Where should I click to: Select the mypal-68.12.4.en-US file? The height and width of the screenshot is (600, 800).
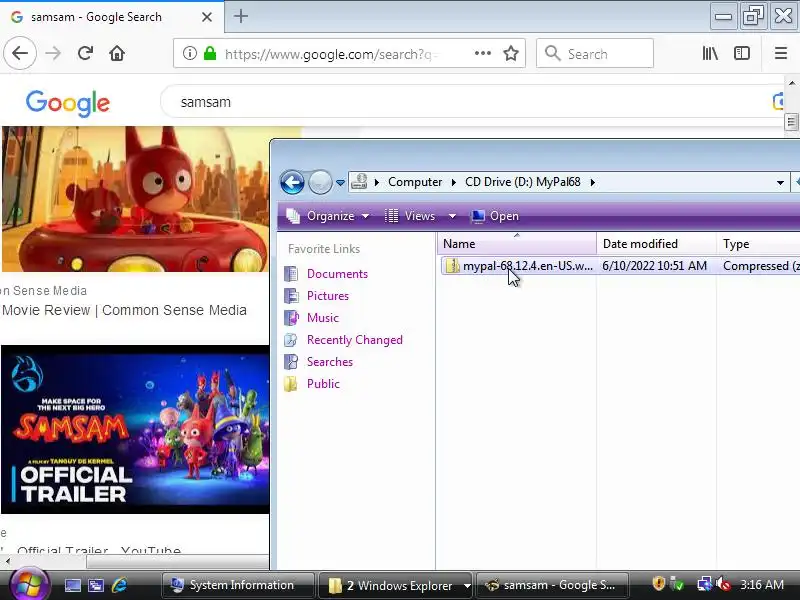[517, 266]
